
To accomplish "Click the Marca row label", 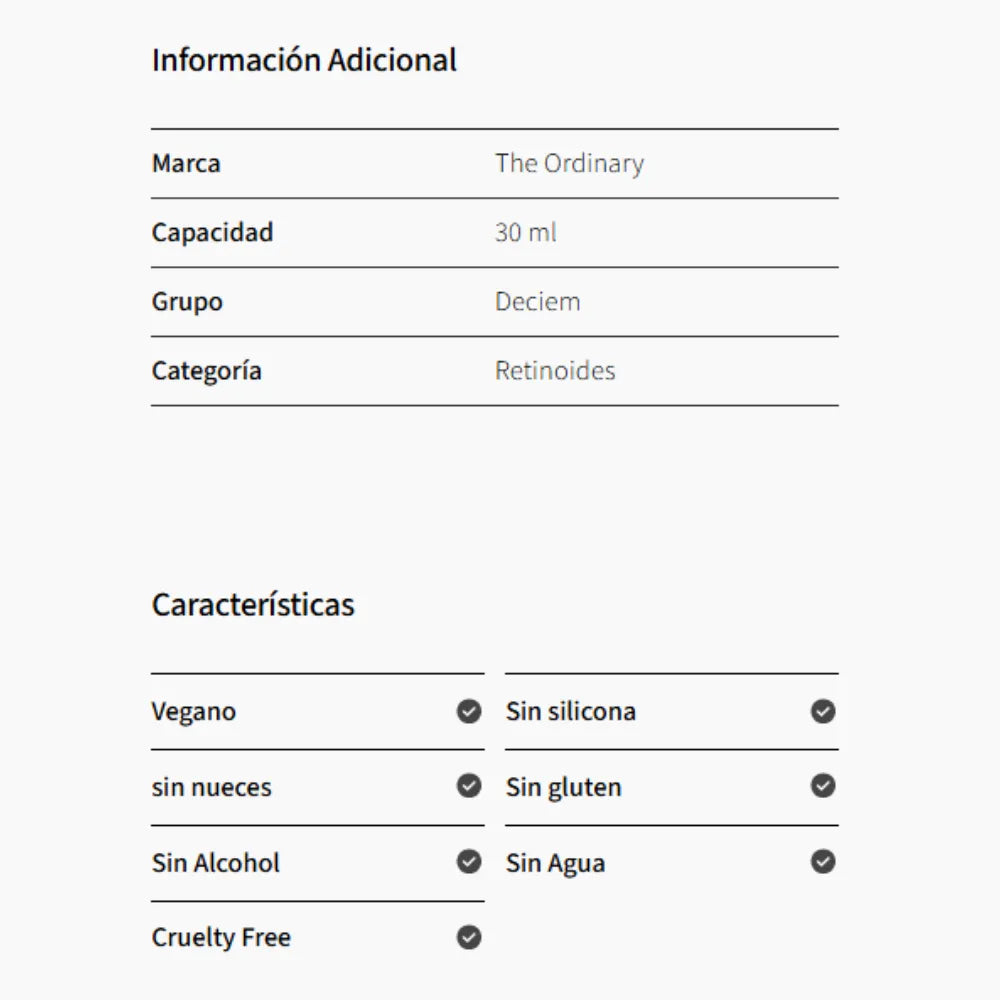I will pyautogui.click(x=186, y=163).
